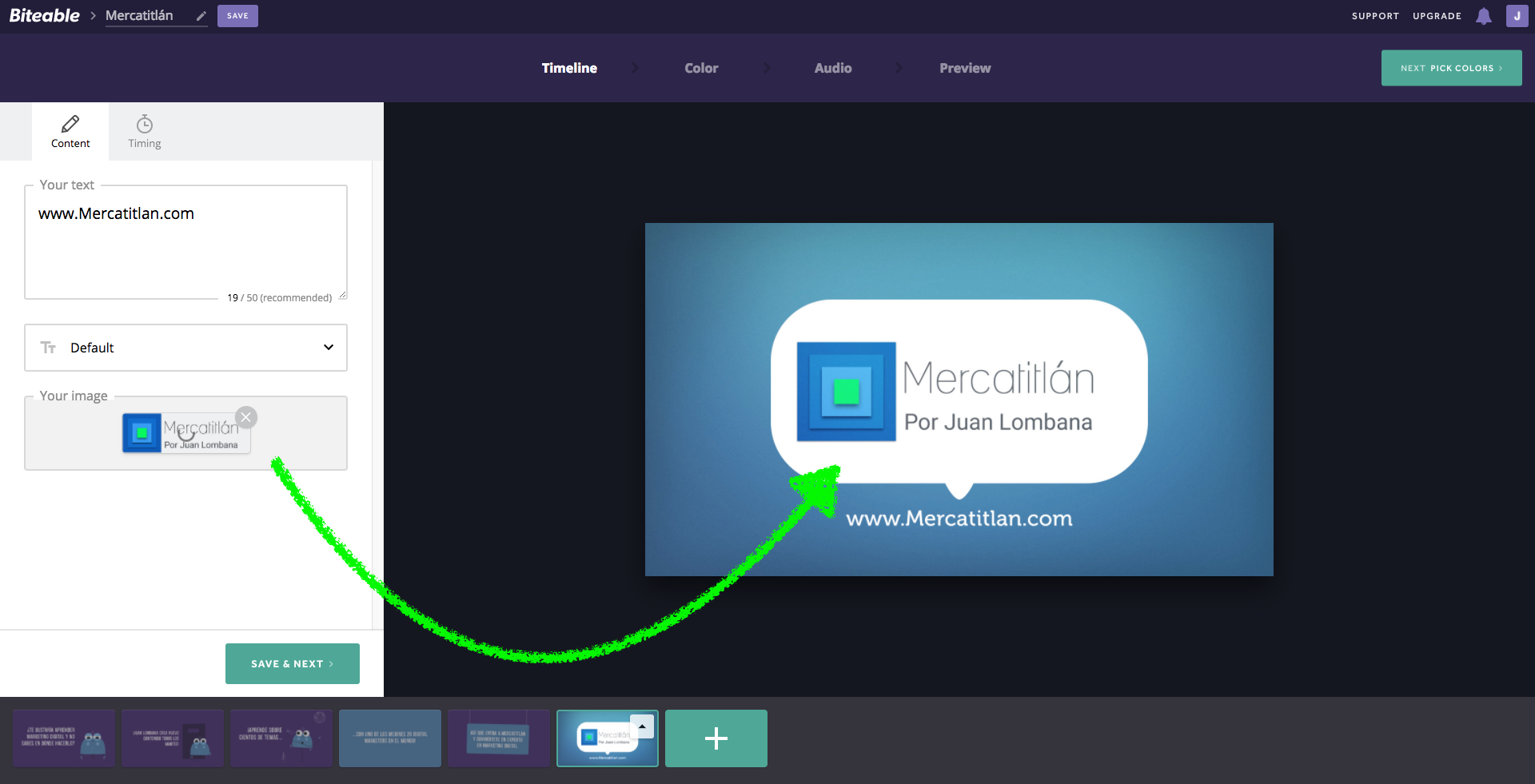Open the Support link
This screenshot has height=784, width=1535.
point(1375,16)
